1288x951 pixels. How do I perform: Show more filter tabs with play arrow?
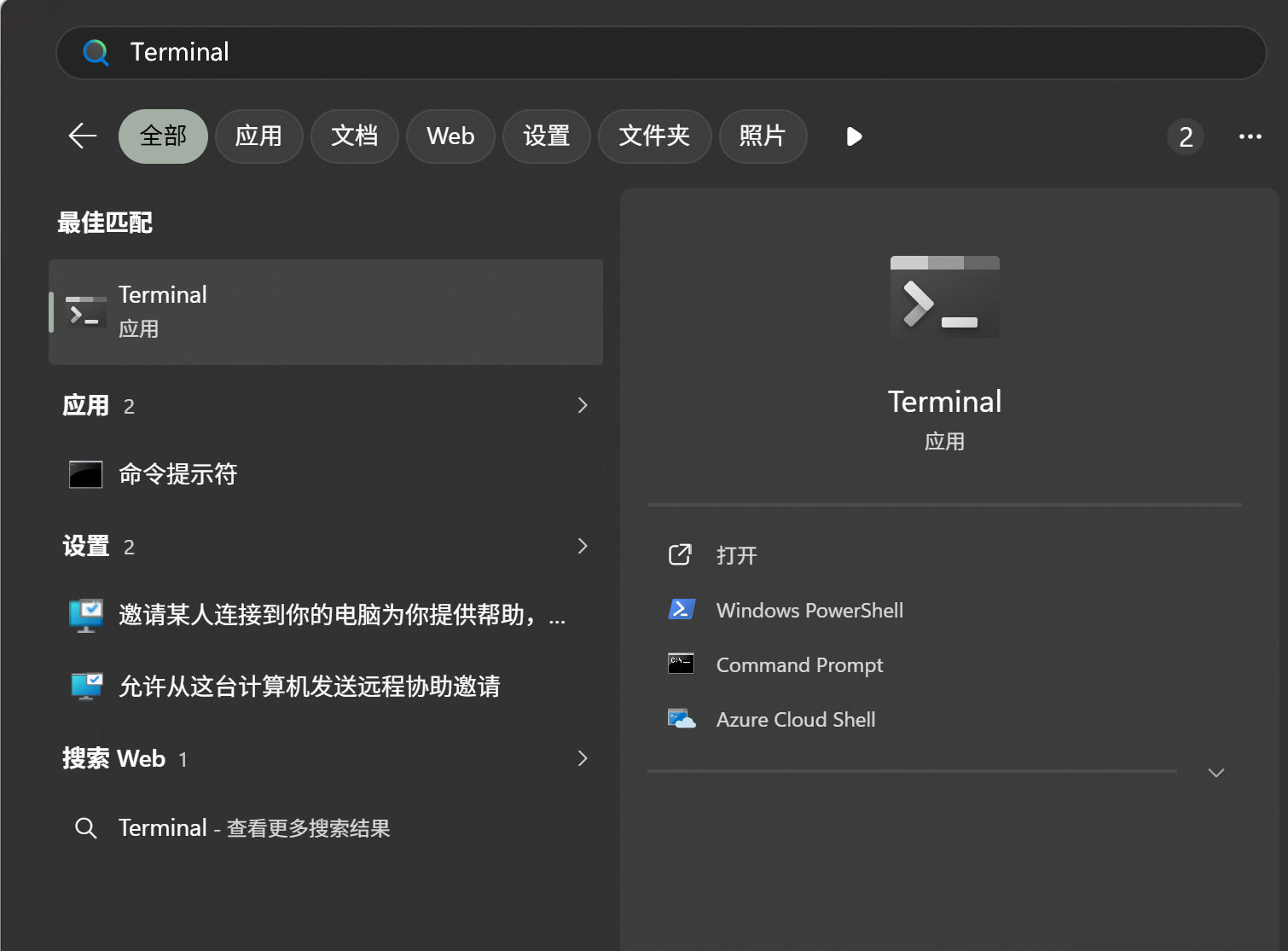point(854,136)
